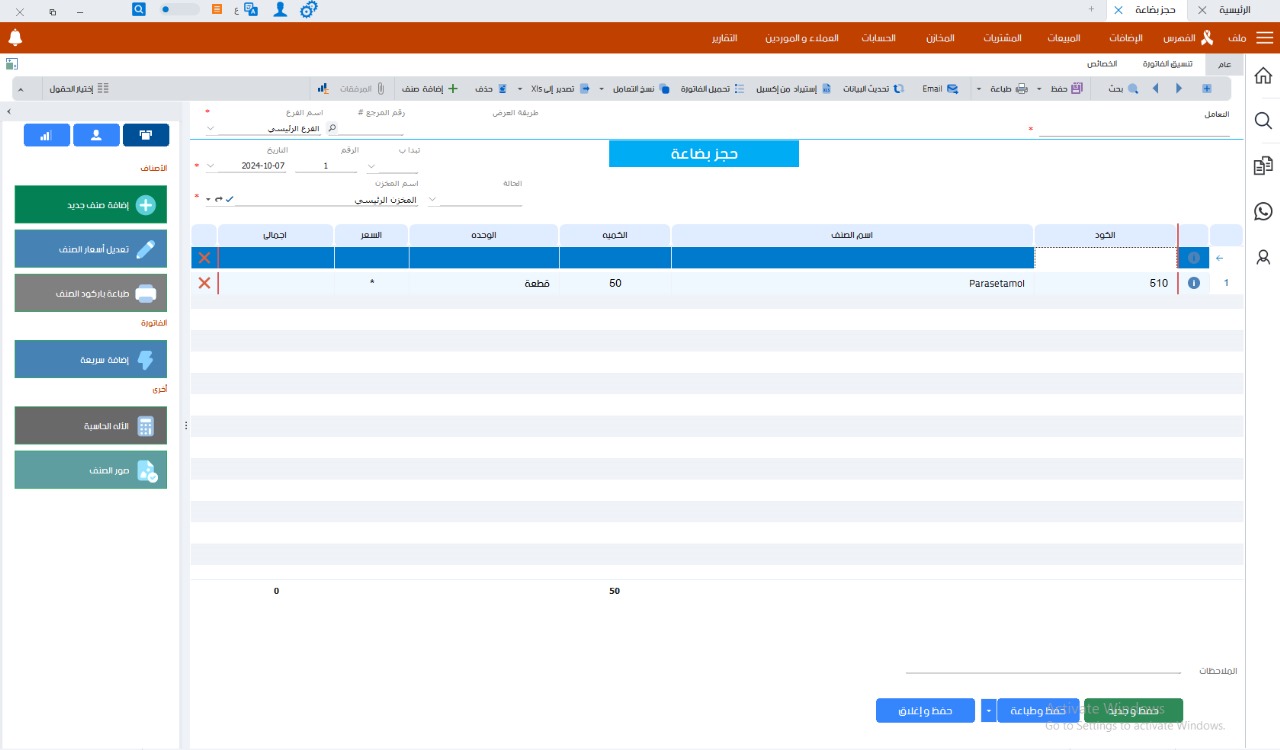Delete the Parasetamol row with red X

click(204, 283)
